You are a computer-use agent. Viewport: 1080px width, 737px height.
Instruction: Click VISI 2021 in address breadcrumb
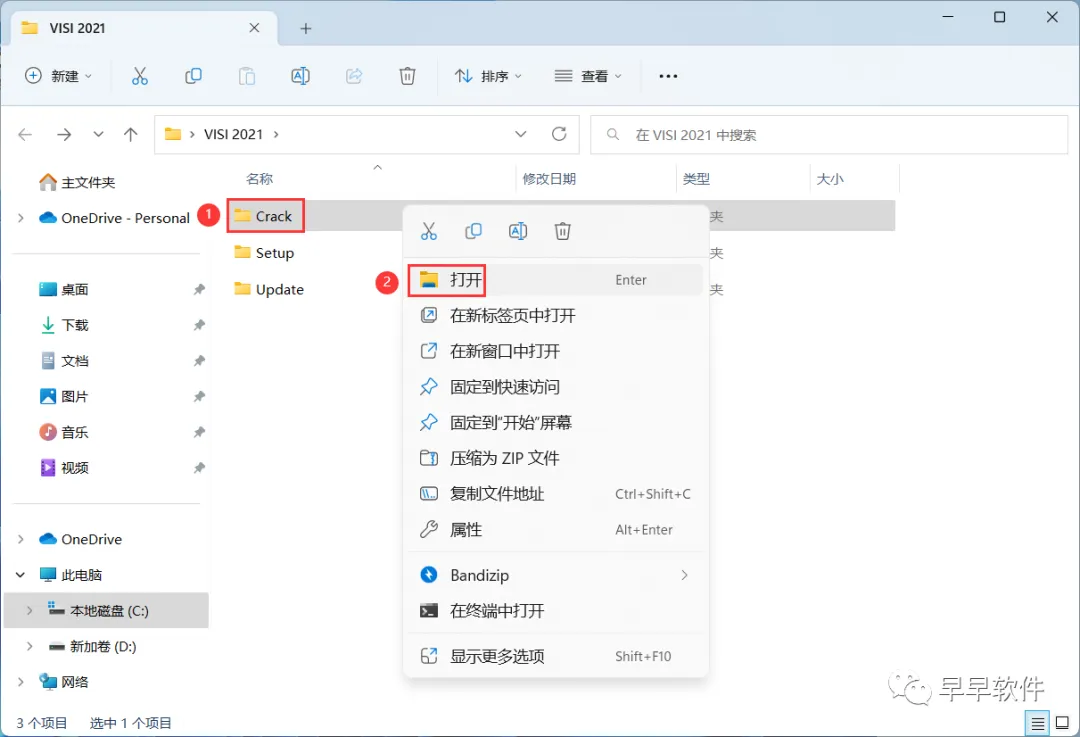pyautogui.click(x=233, y=134)
